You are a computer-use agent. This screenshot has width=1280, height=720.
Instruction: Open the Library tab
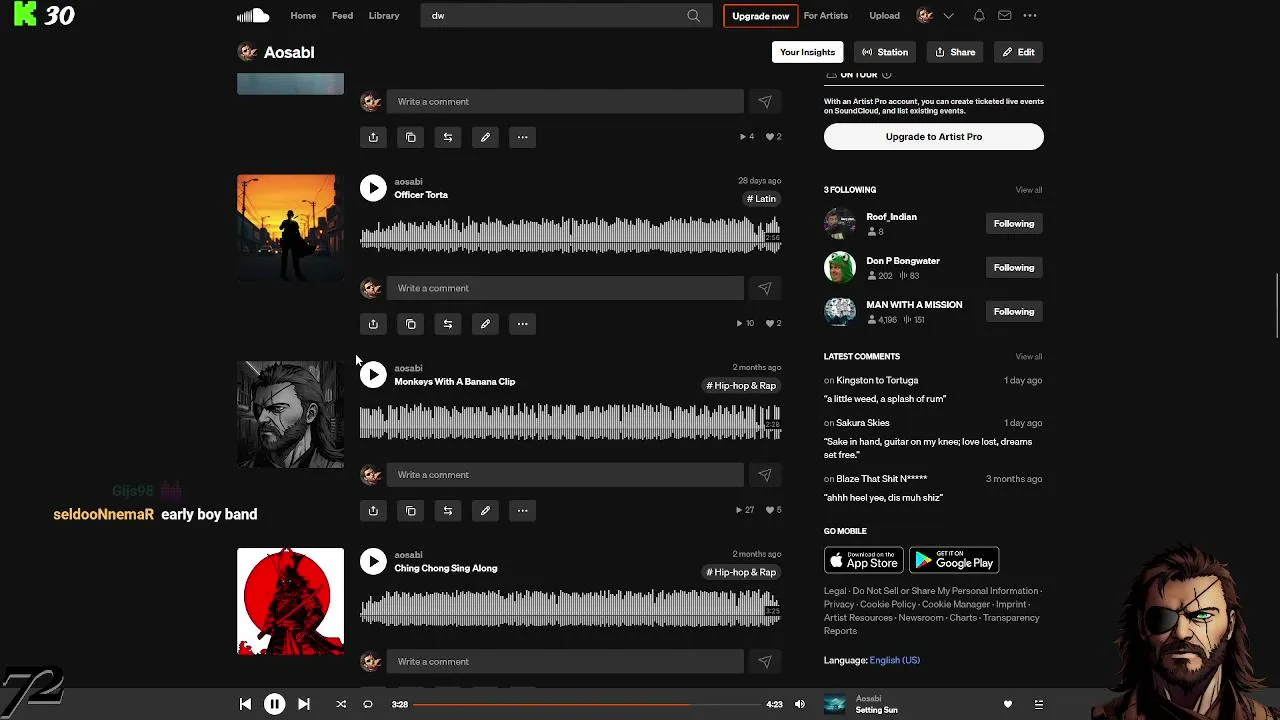(x=384, y=16)
